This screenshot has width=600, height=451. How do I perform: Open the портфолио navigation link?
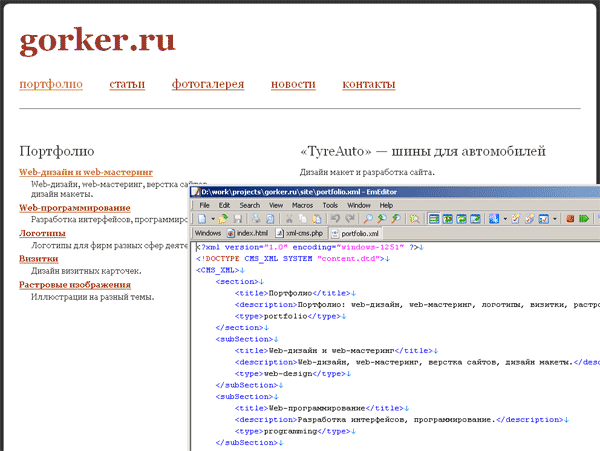pyautogui.click(x=51, y=84)
